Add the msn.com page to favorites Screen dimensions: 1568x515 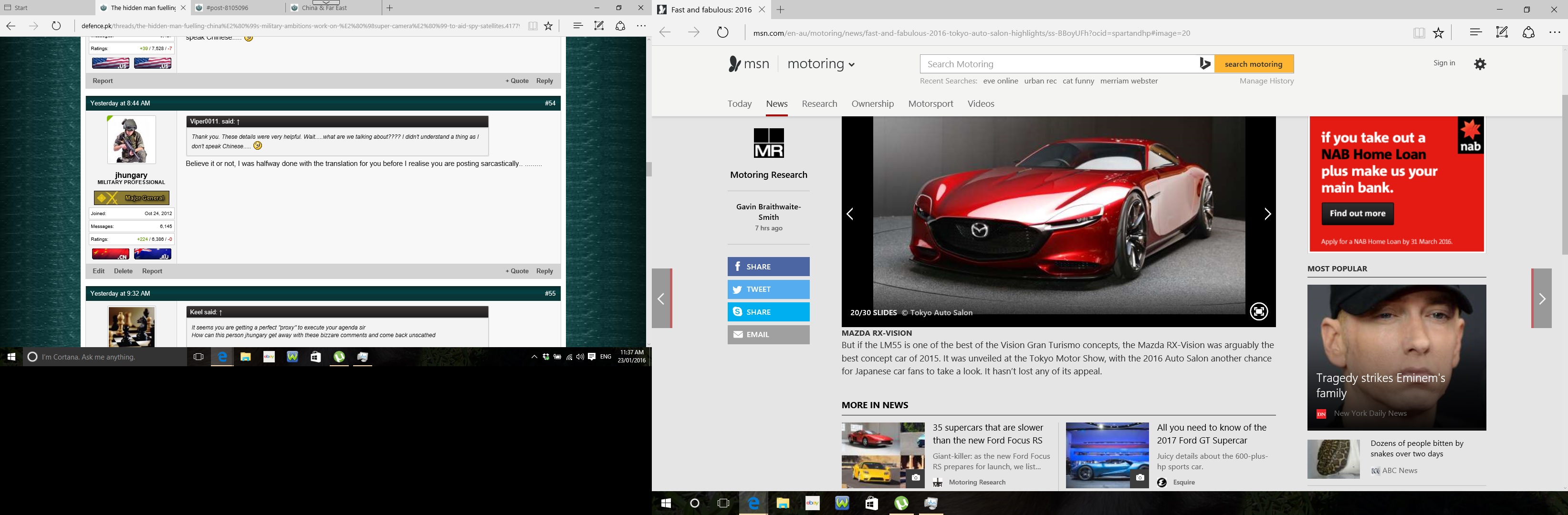[x=1438, y=33]
